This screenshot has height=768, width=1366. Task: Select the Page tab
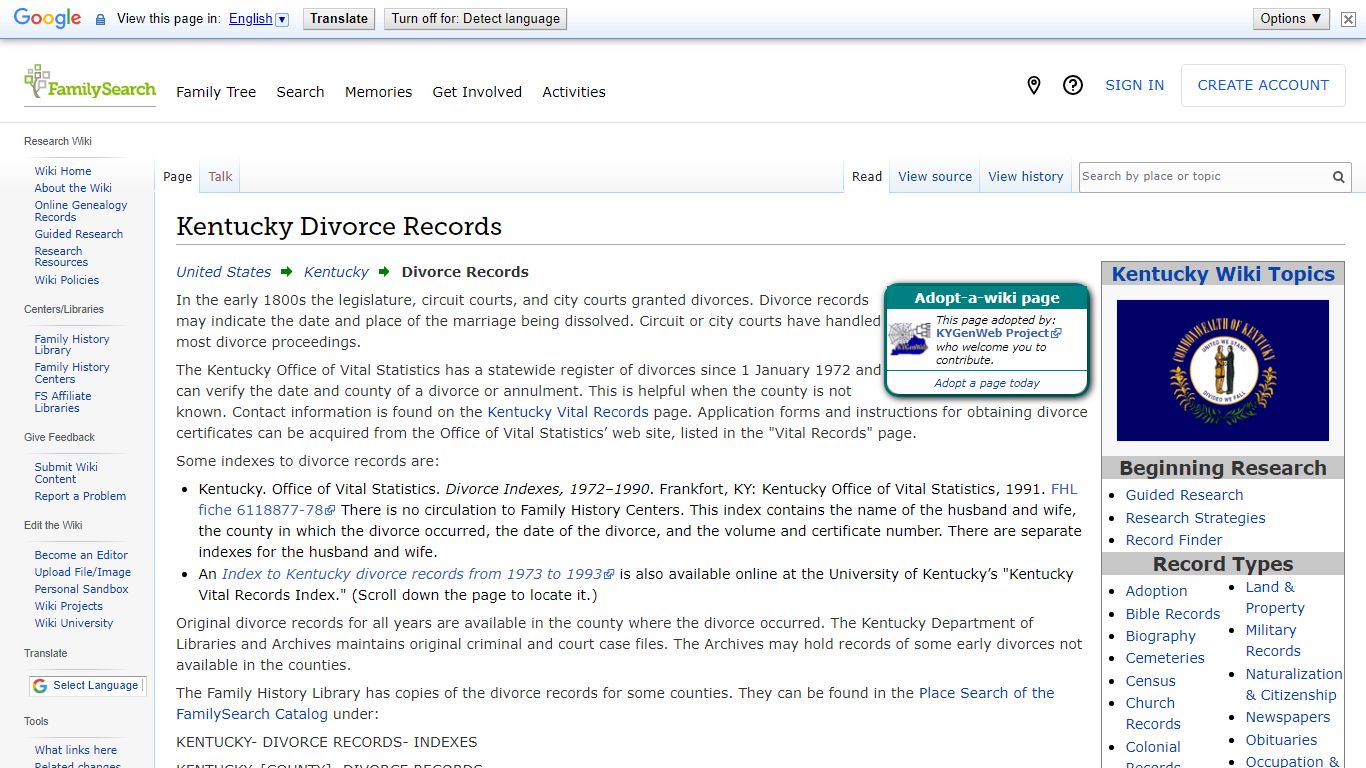177,177
